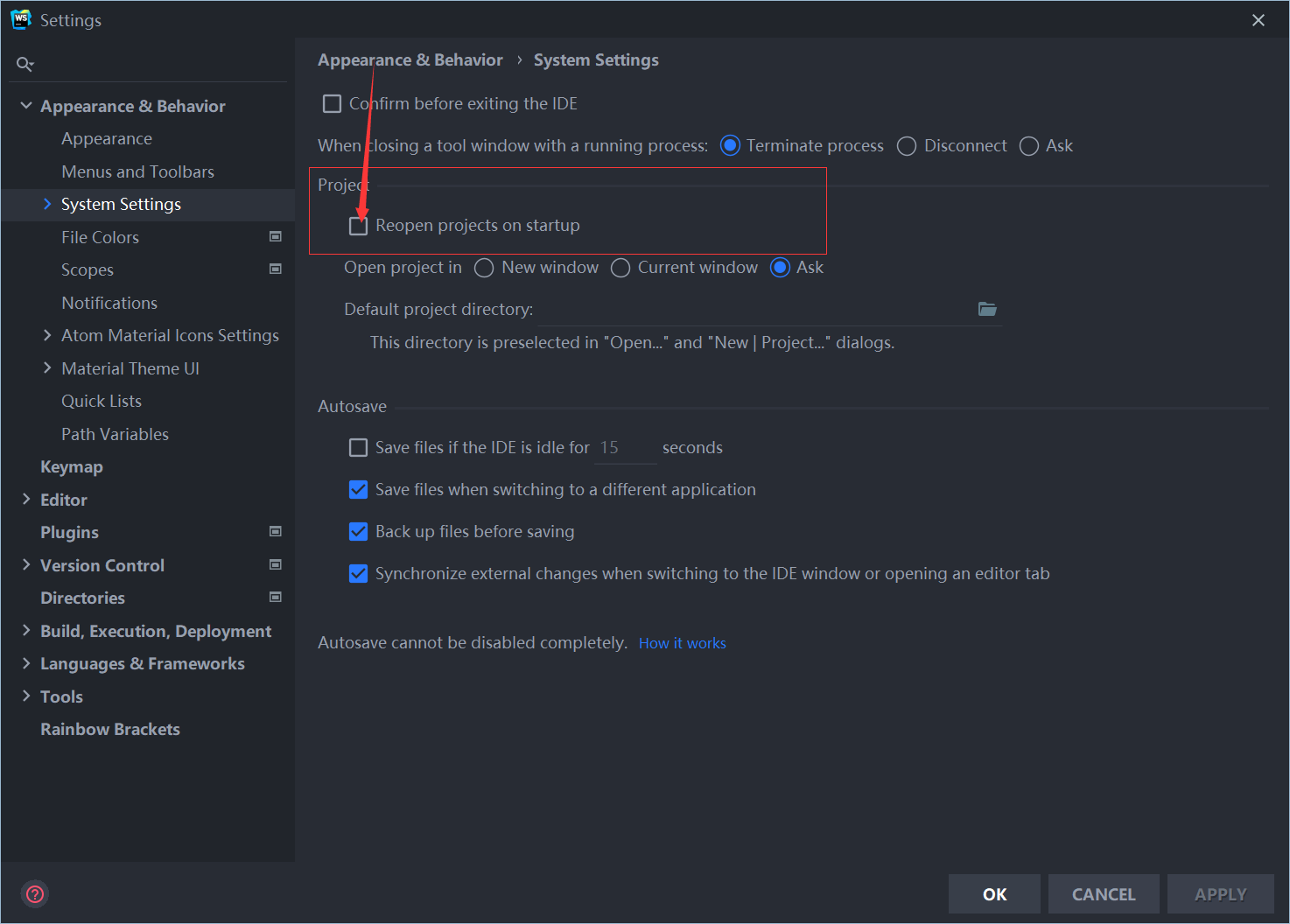Open Notifications settings in the sidebar

109,303
